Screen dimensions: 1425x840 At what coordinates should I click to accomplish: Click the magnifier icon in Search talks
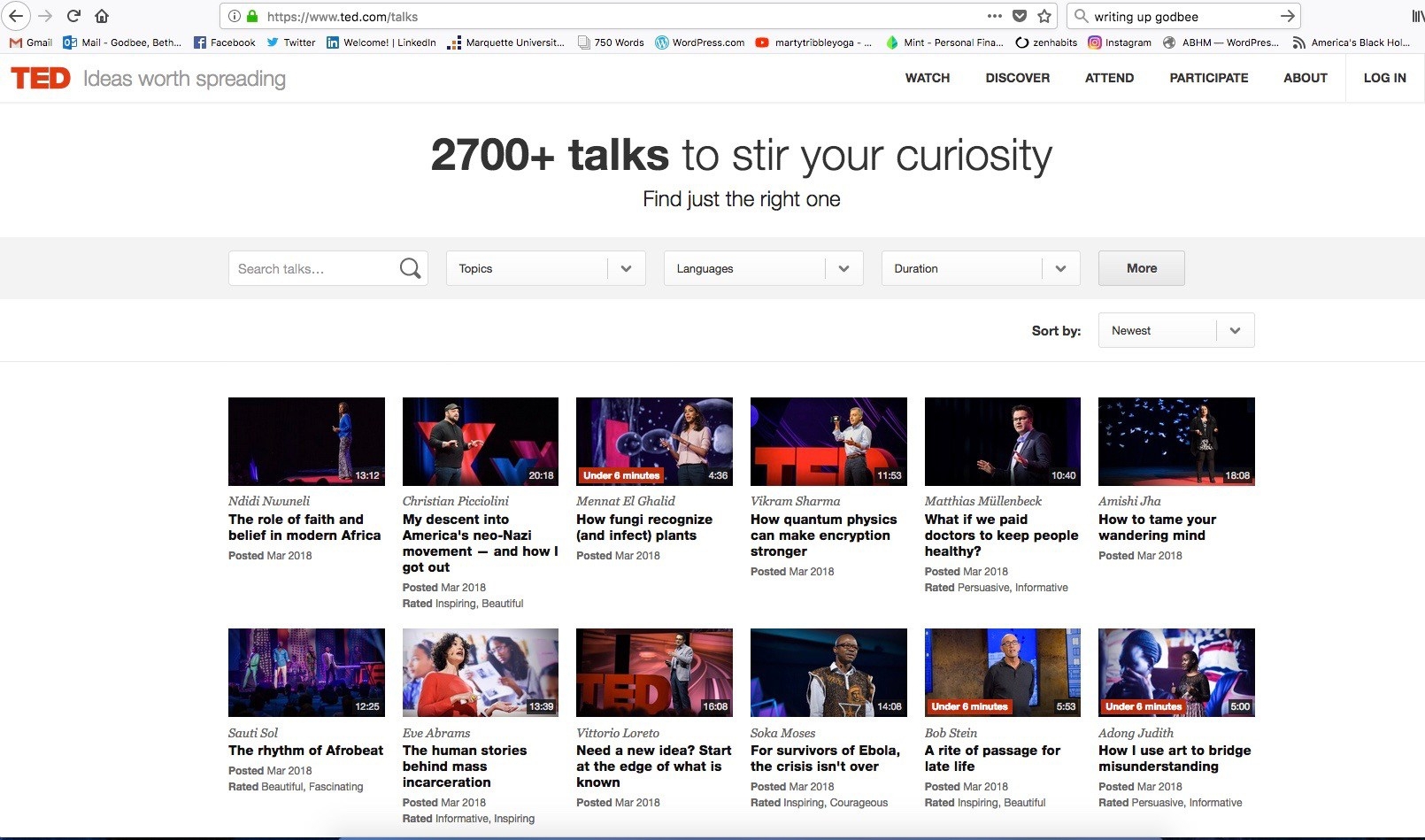410,268
